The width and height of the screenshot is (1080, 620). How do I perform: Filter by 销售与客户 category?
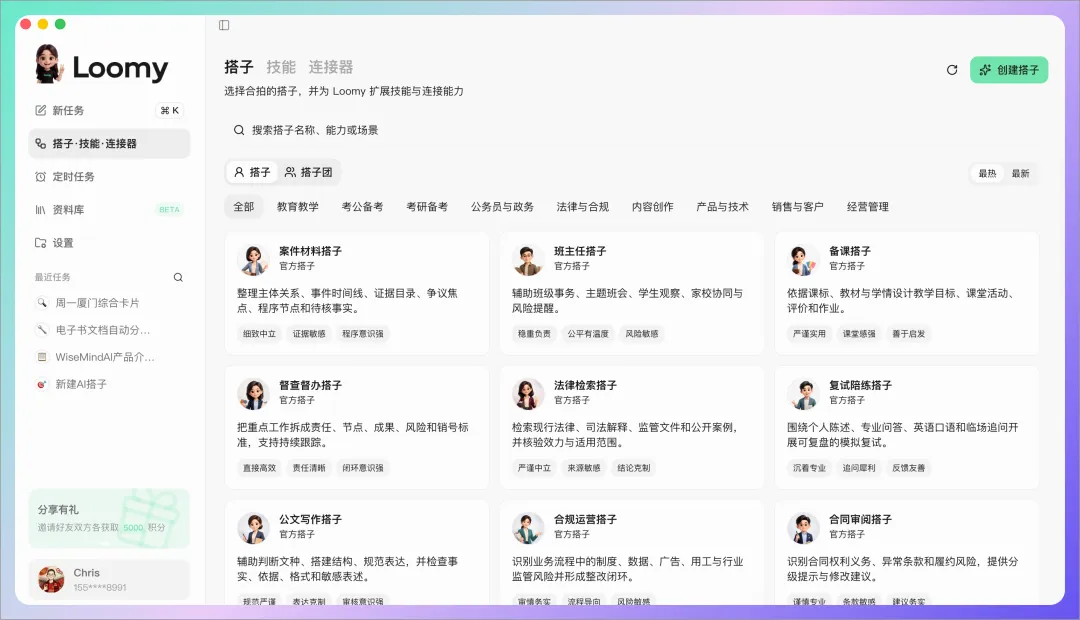coord(798,207)
